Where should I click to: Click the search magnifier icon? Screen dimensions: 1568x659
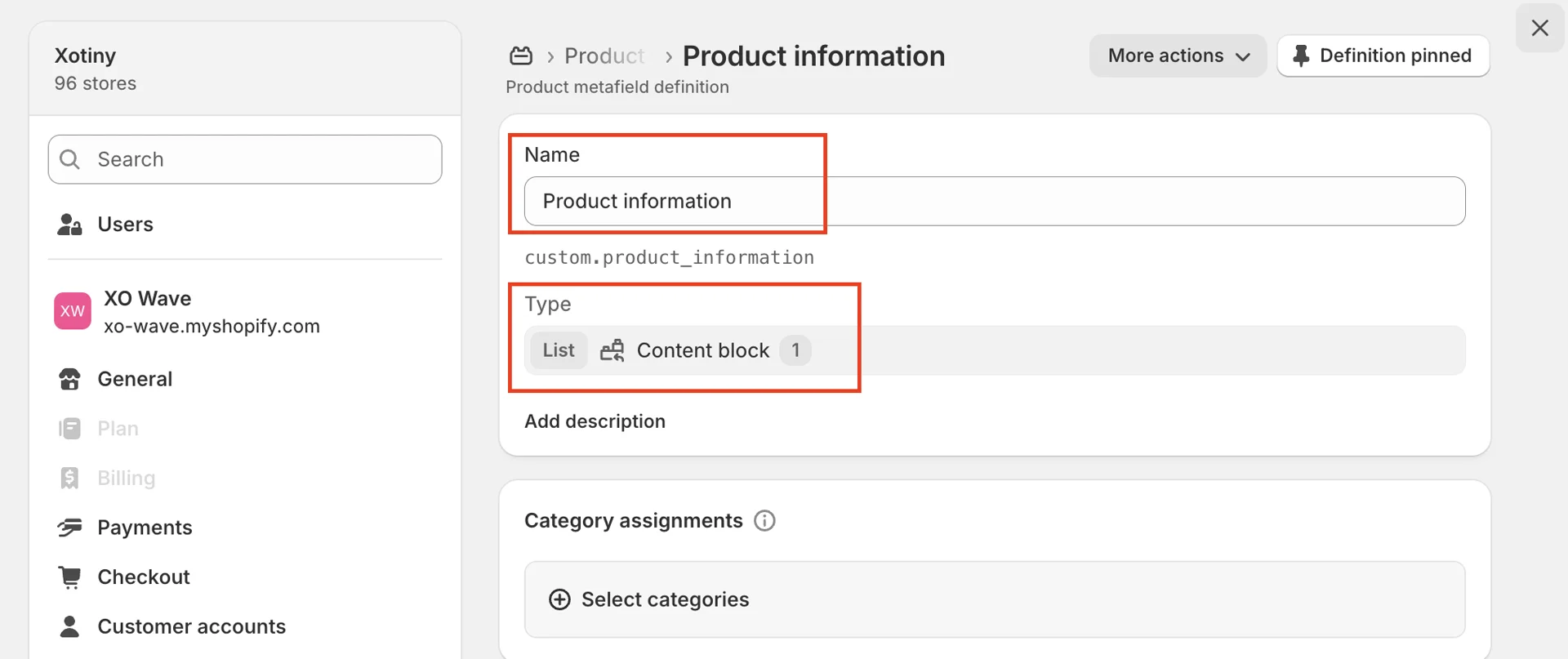coord(70,159)
